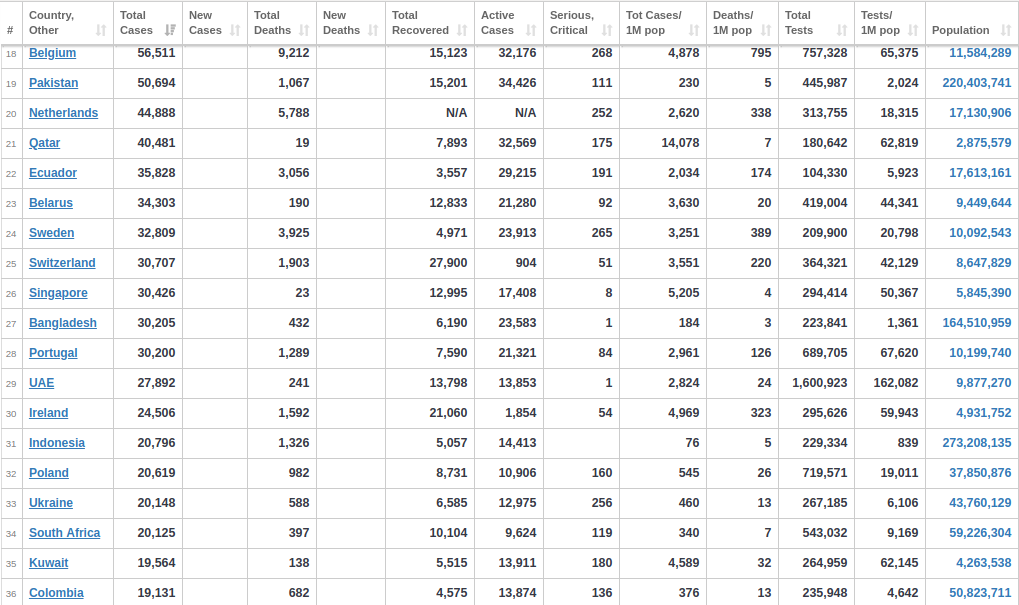Open the Indonesia country link
The height and width of the screenshot is (605, 1019).
[57, 443]
